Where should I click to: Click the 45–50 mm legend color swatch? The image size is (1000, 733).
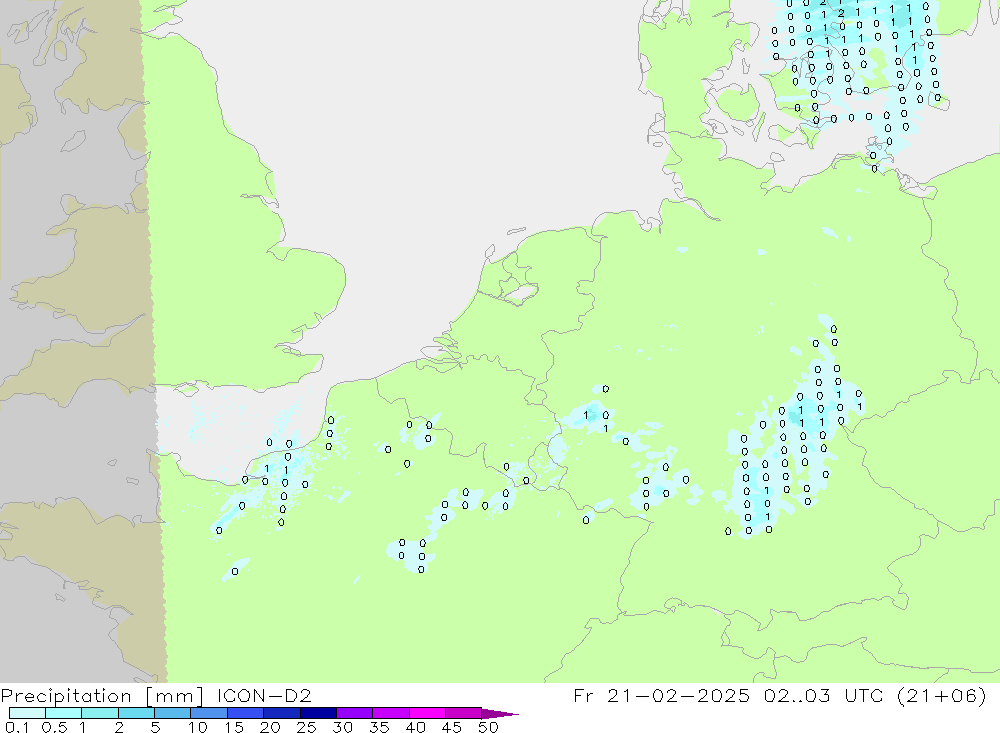tap(464, 713)
